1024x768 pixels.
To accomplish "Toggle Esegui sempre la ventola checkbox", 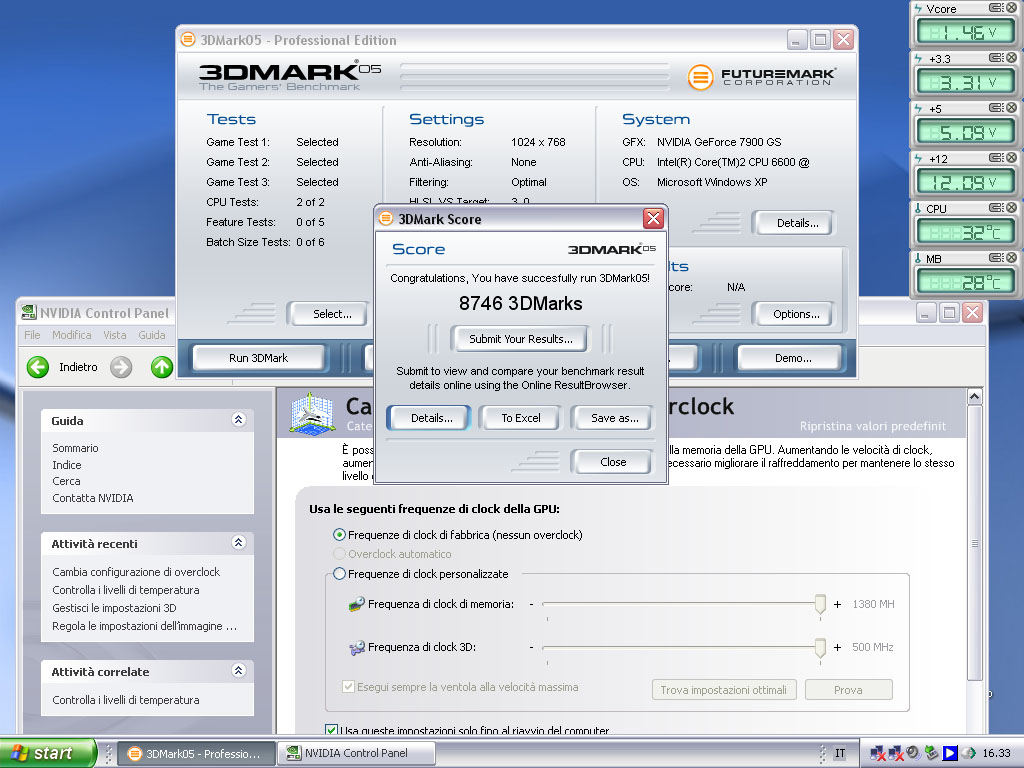I will [x=349, y=687].
